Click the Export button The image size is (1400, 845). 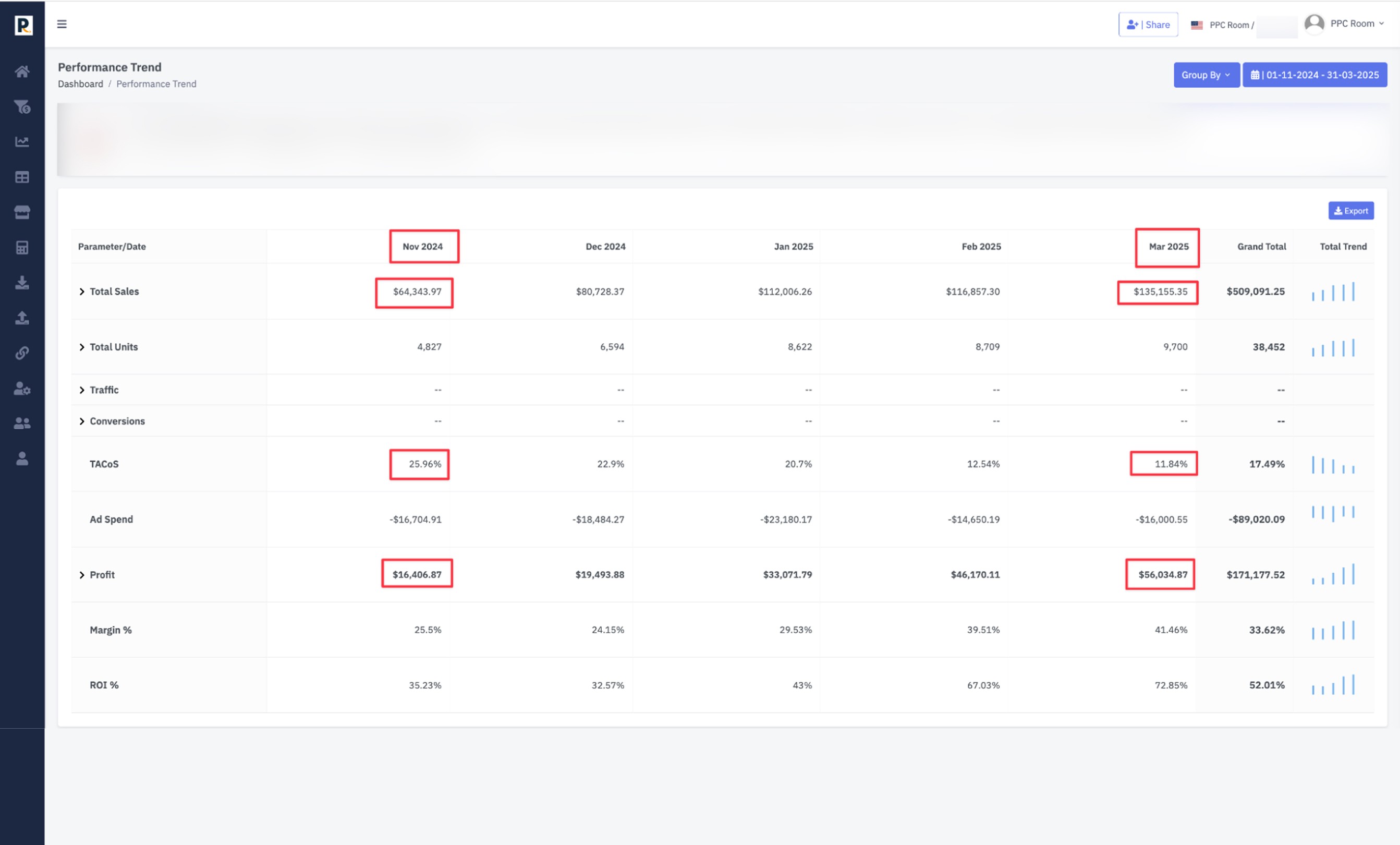click(x=1350, y=211)
